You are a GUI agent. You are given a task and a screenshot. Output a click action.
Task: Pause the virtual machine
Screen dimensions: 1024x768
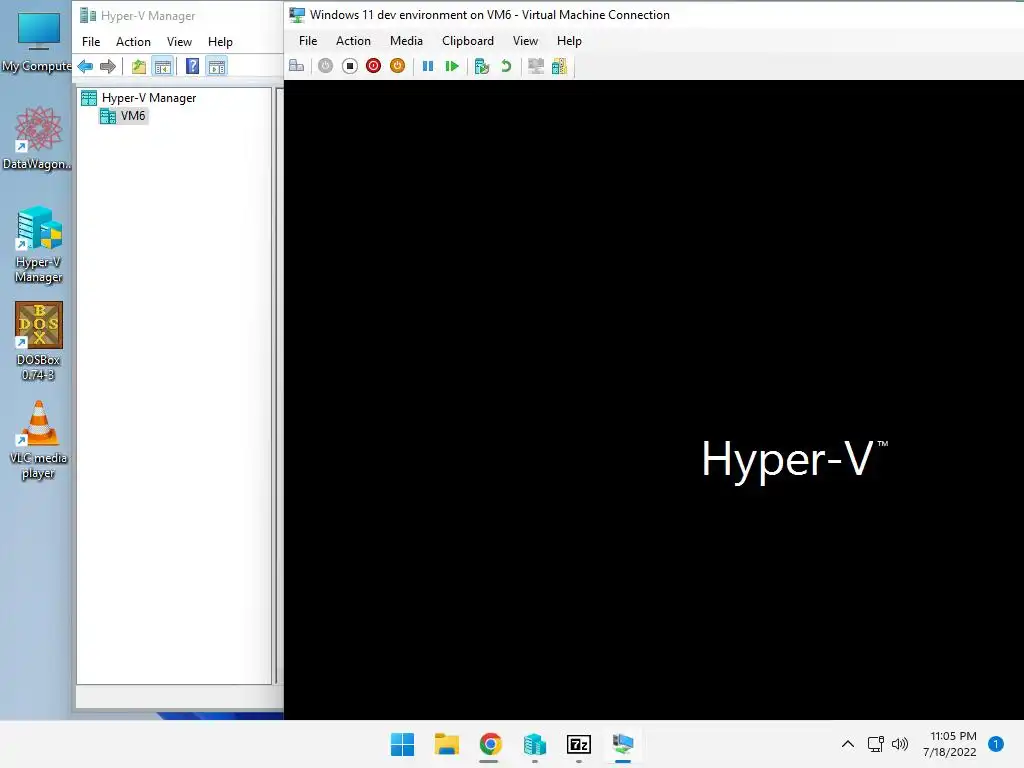pyautogui.click(x=428, y=65)
